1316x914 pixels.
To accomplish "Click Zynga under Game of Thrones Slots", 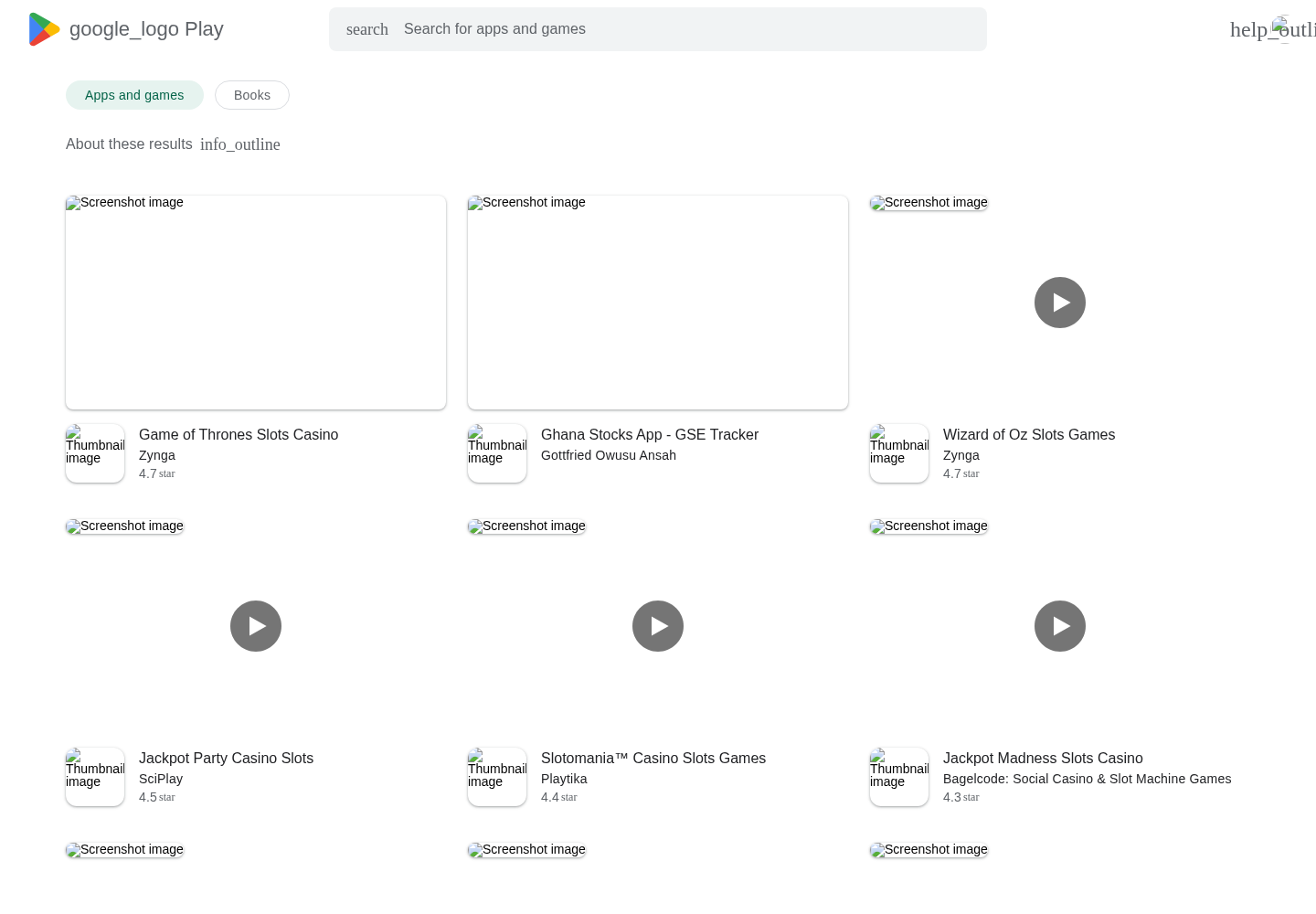I will [x=157, y=455].
